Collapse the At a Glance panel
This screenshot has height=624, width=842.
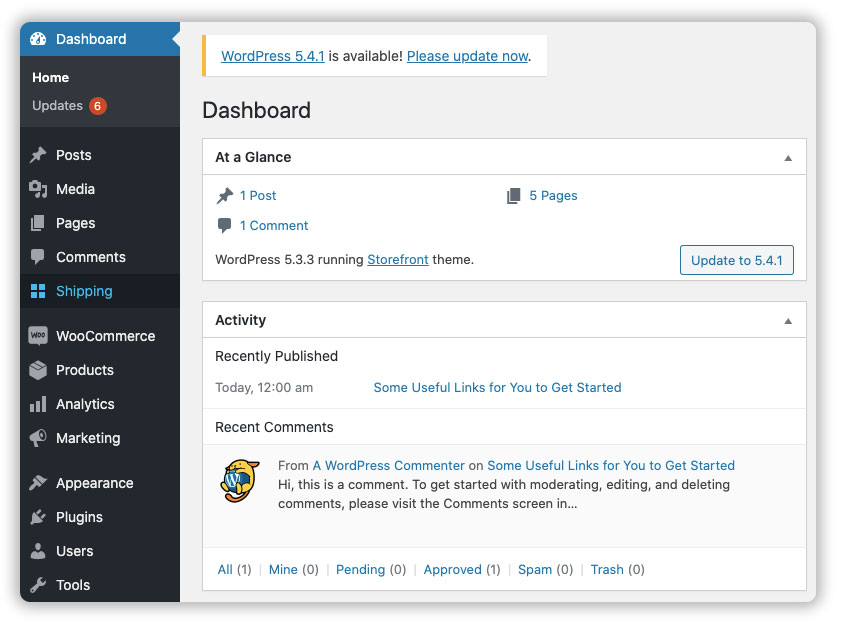(x=788, y=158)
